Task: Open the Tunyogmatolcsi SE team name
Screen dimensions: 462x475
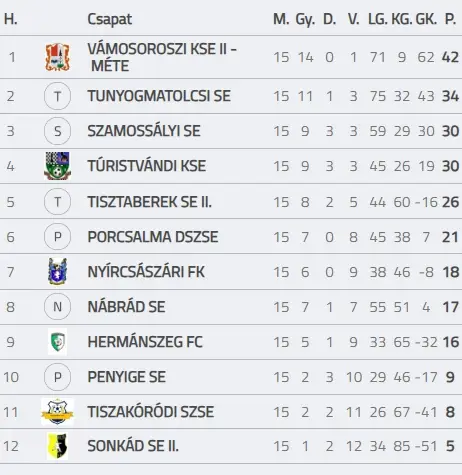Action: 159,96
